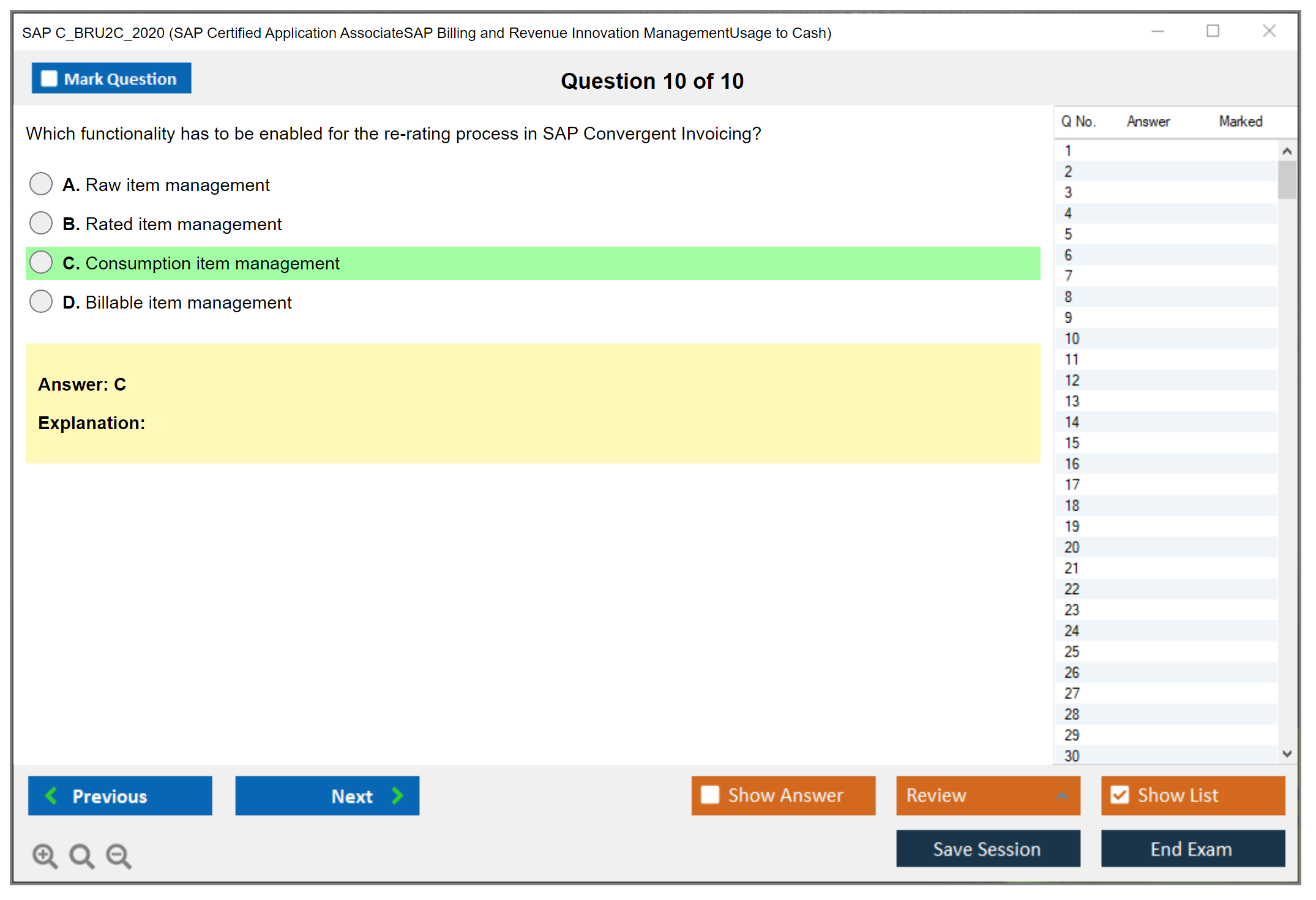This screenshot has width=1316, height=900.
Task: Click the green left chevron on Previous
Action: click(51, 795)
